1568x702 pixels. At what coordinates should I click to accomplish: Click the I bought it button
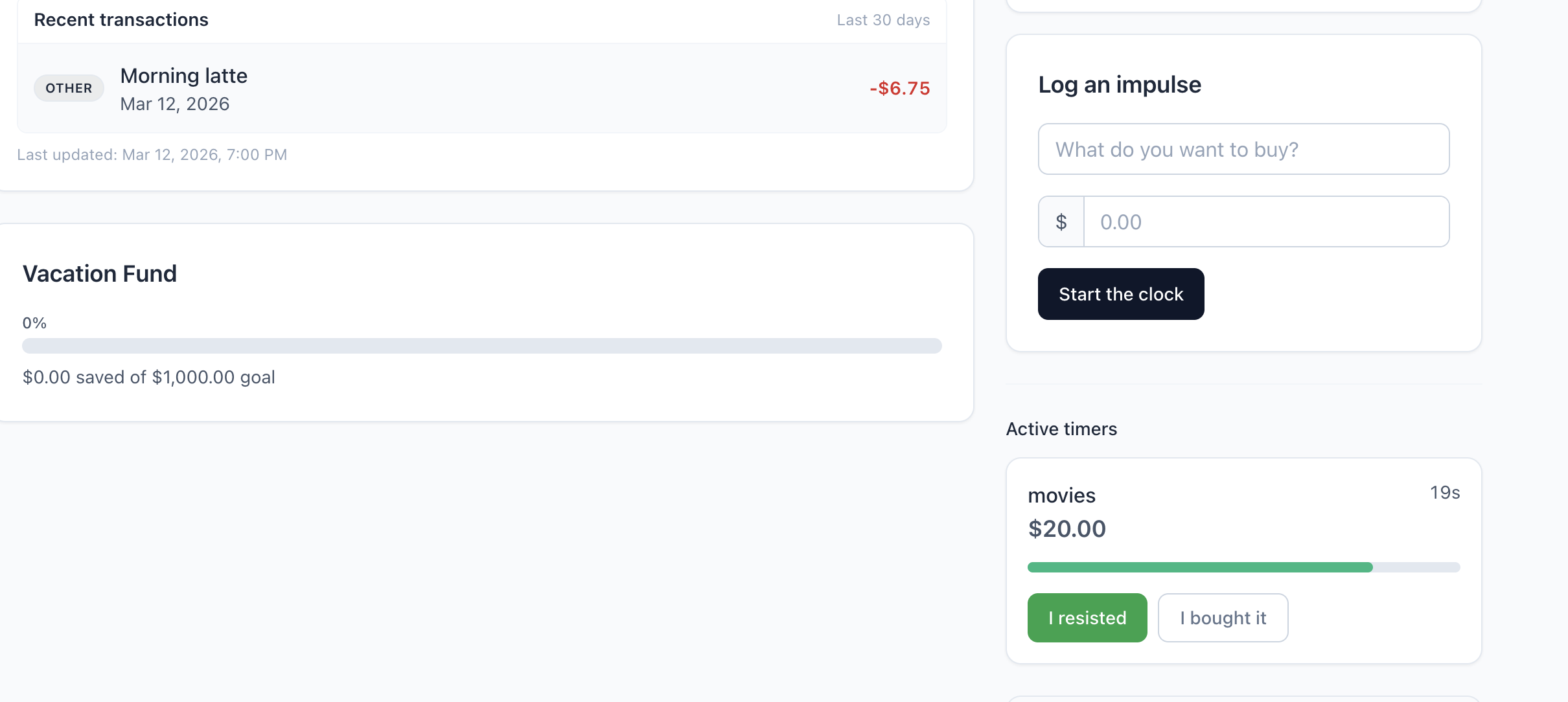click(1223, 618)
